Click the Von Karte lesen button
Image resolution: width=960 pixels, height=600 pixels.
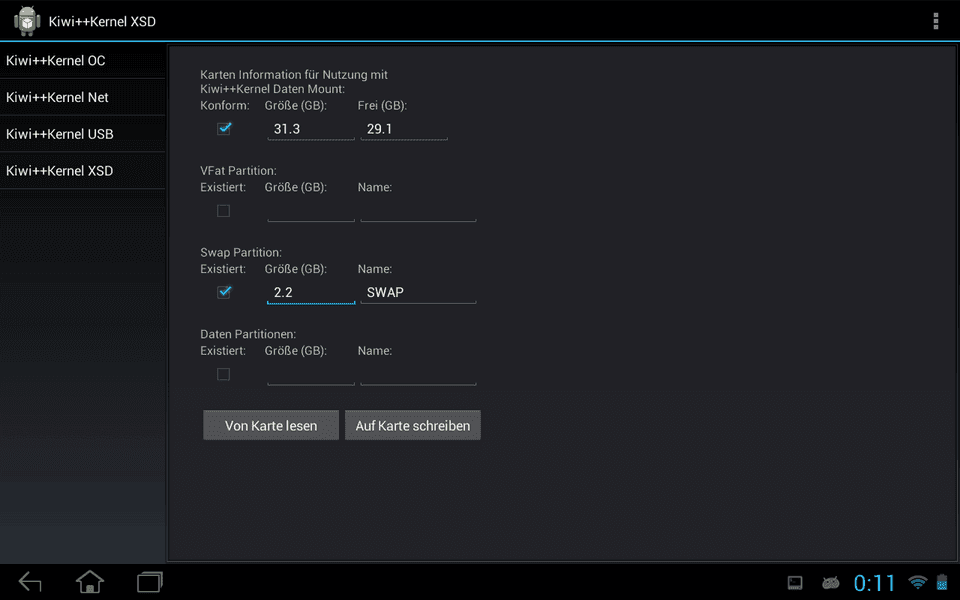point(271,425)
